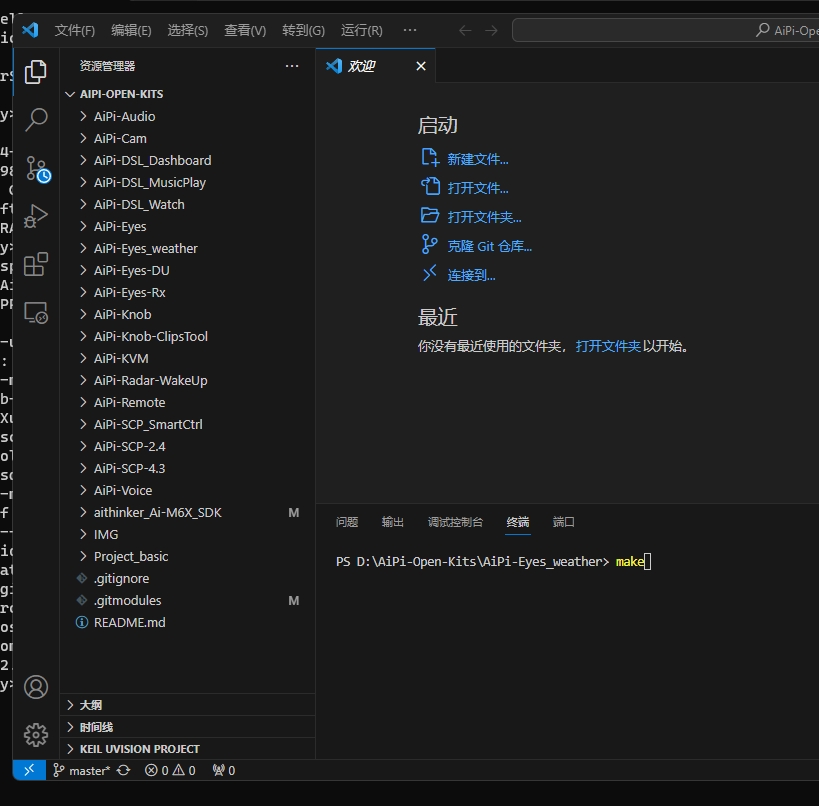819x806 pixels.
Task: Expand the AiPi-Audio folder
Action: coord(188,116)
